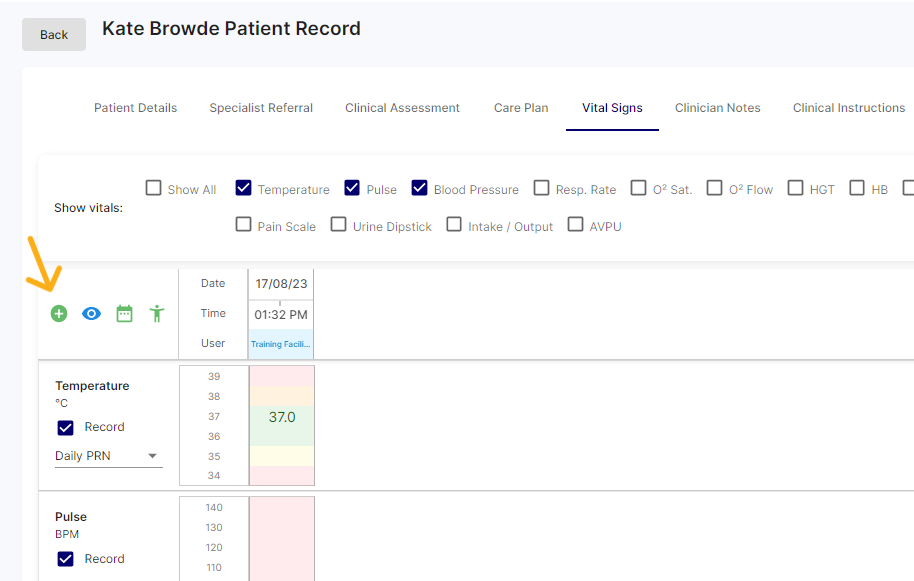The height and width of the screenshot is (581, 914).
Task: Enable the Show All checkbox
Action: (154, 188)
